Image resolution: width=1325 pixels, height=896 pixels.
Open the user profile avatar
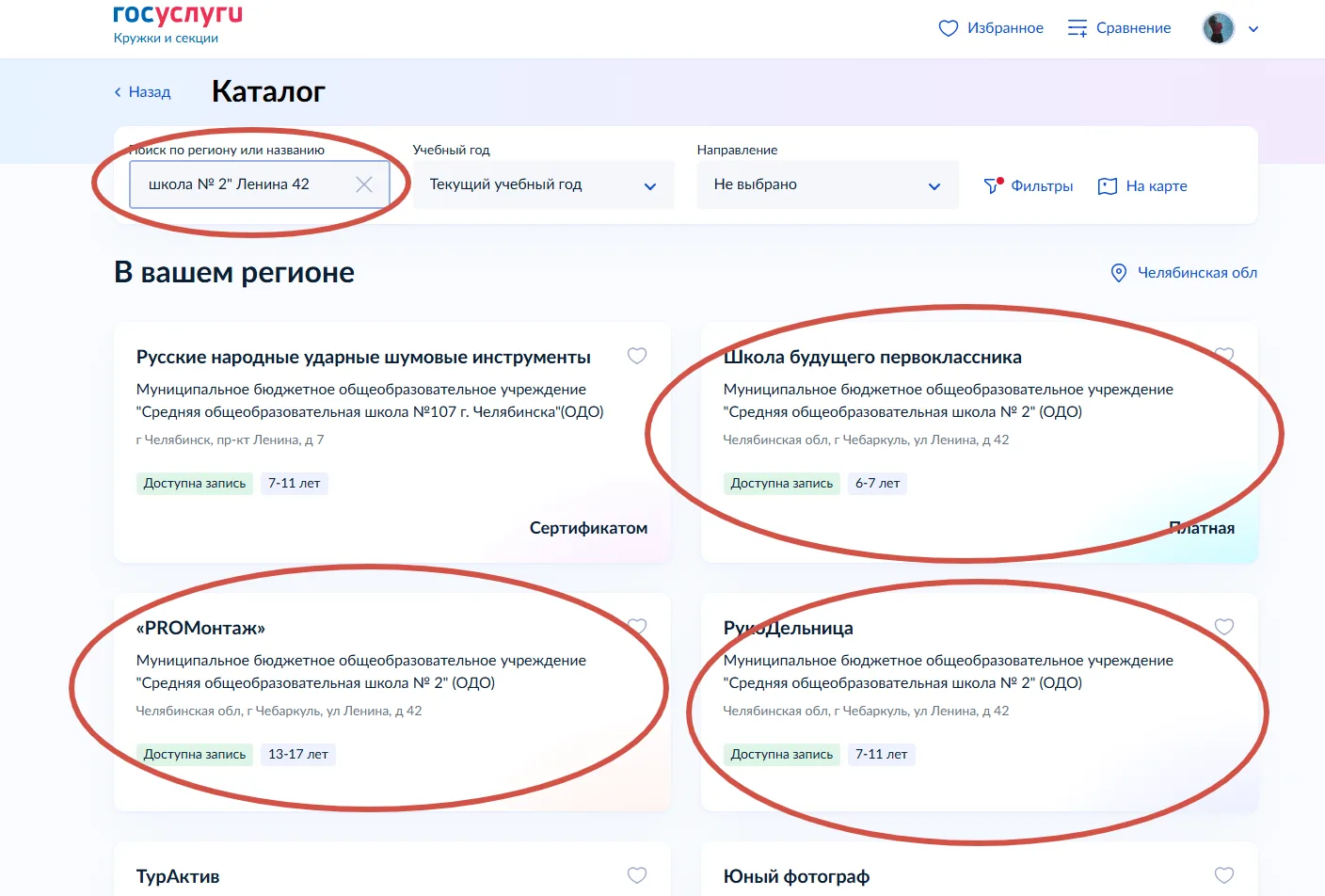coord(1219,28)
